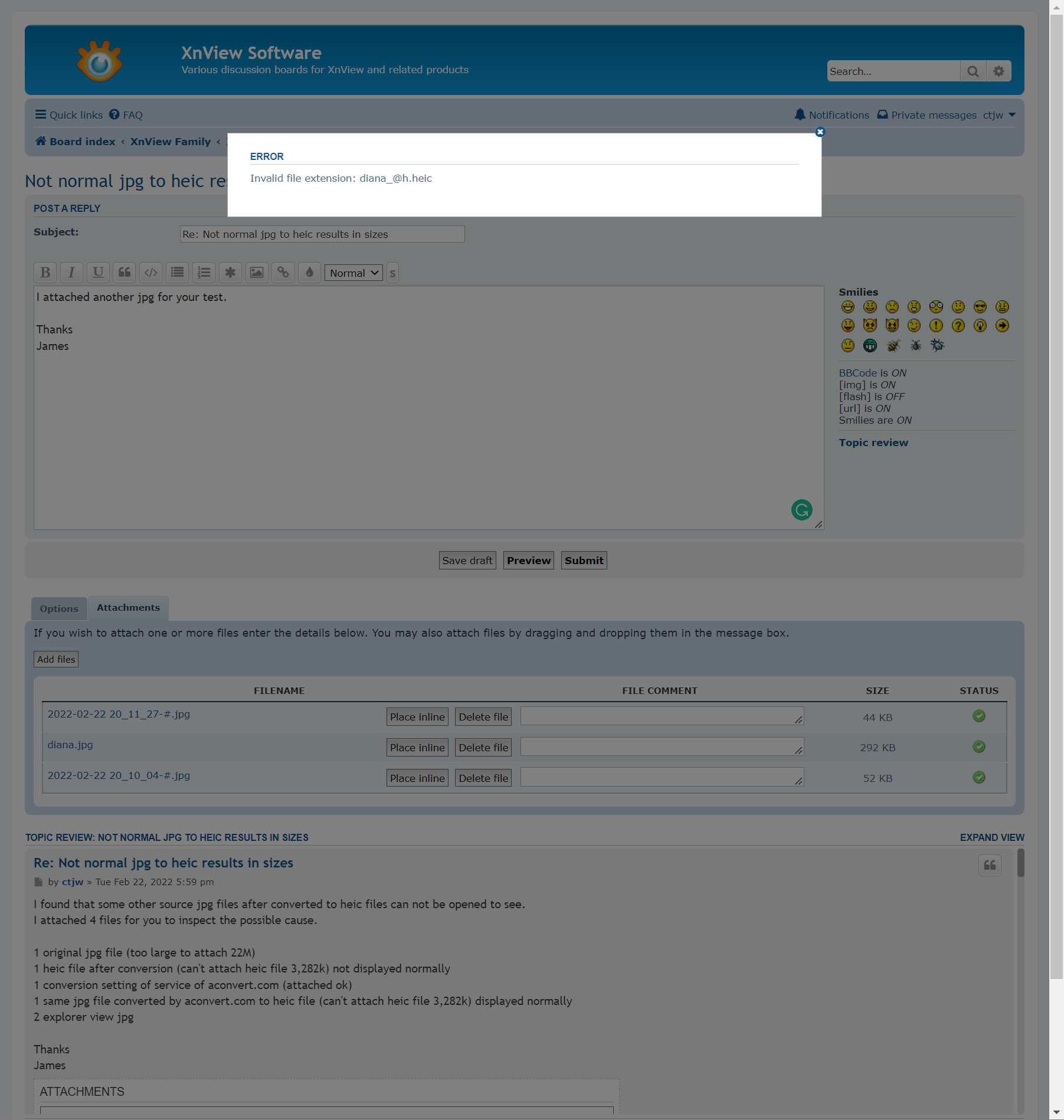Preview the reply
1064x1120 pixels.
[529, 561]
